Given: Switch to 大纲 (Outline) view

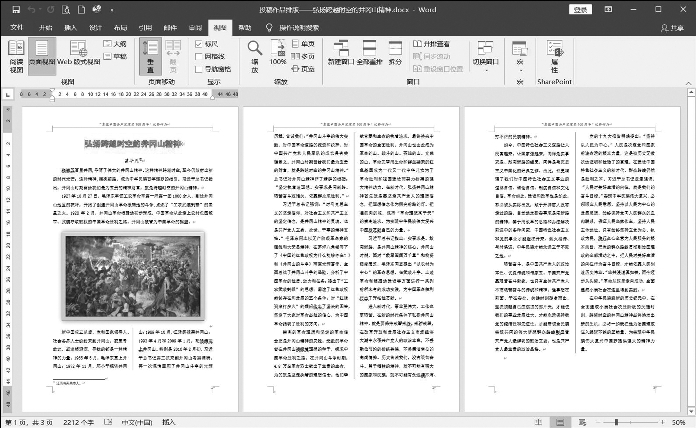Looking at the screenshot, I should point(115,44).
